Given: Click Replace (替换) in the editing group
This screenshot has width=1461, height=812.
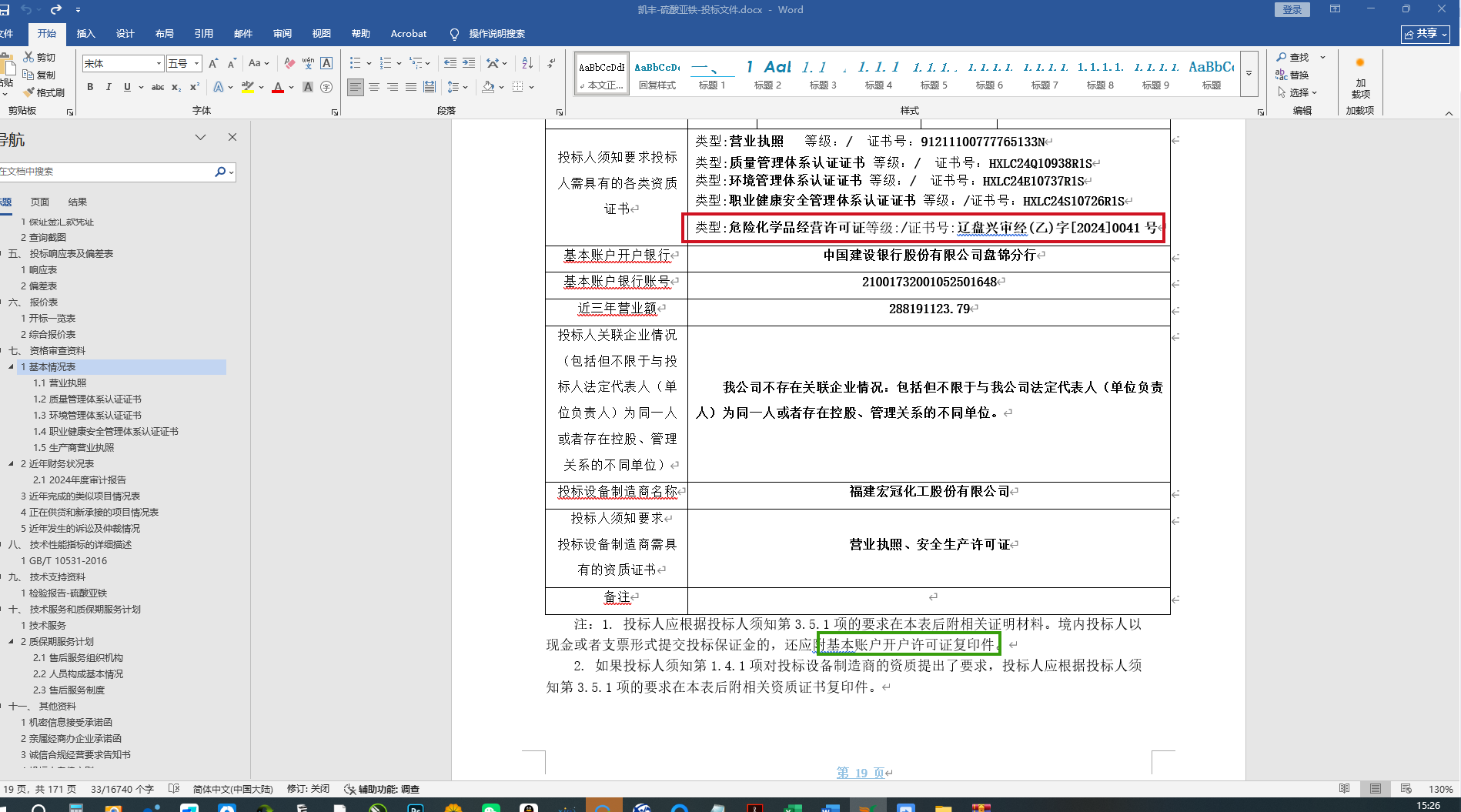Looking at the screenshot, I should pos(1292,75).
